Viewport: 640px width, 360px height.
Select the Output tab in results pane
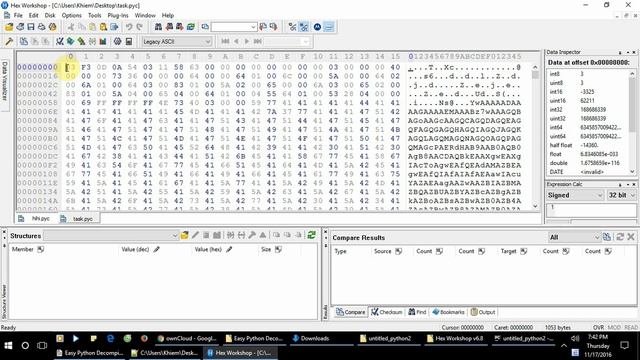(483, 312)
